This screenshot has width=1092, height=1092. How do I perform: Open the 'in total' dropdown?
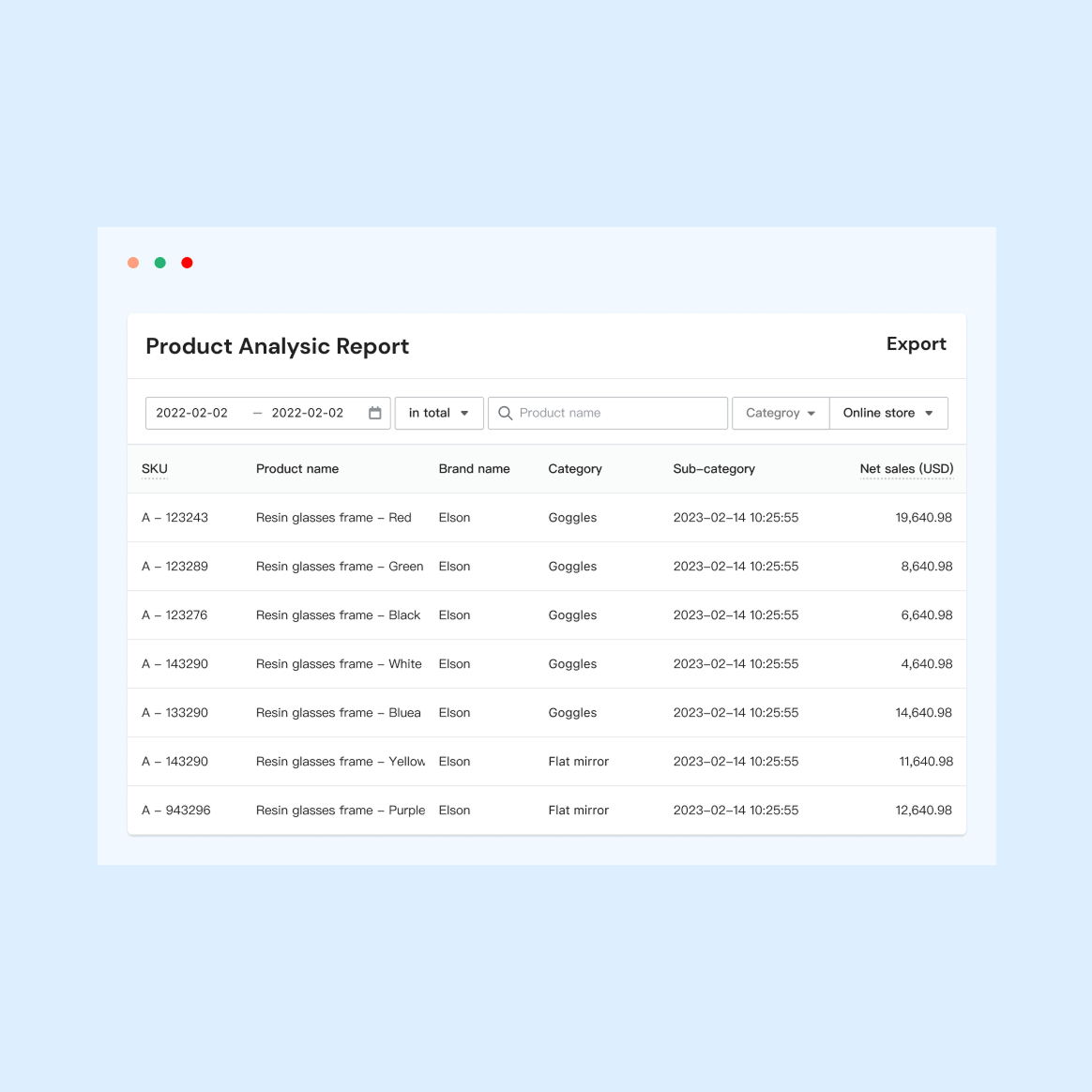tap(439, 413)
